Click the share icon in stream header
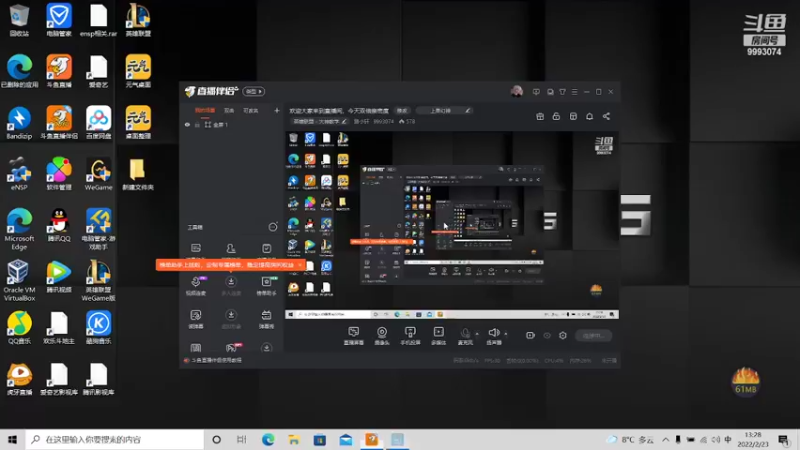Image resolution: width=800 pixels, height=450 pixels. coord(606,116)
